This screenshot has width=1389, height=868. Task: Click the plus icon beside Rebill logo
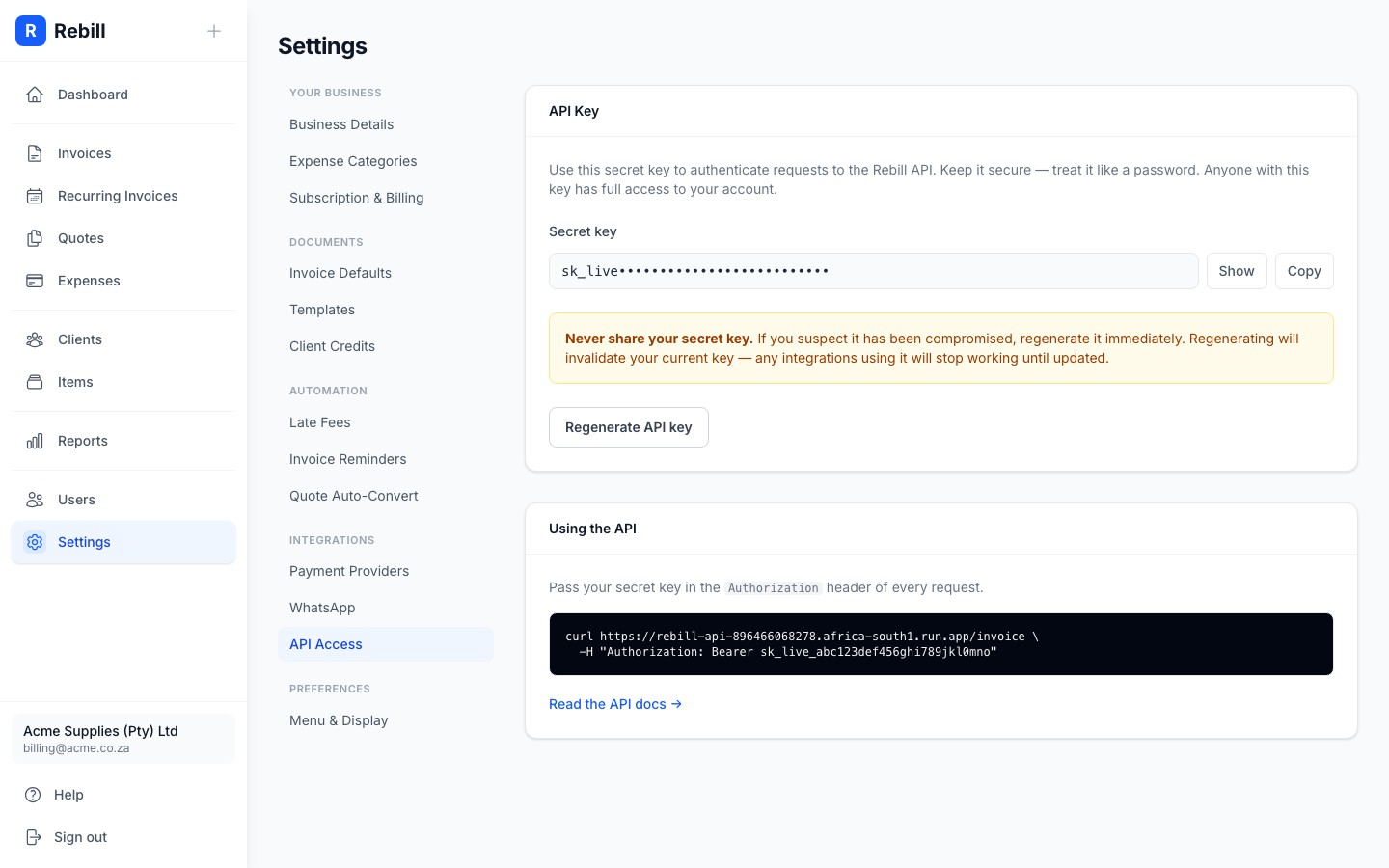pyautogui.click(x=214, y=31)
